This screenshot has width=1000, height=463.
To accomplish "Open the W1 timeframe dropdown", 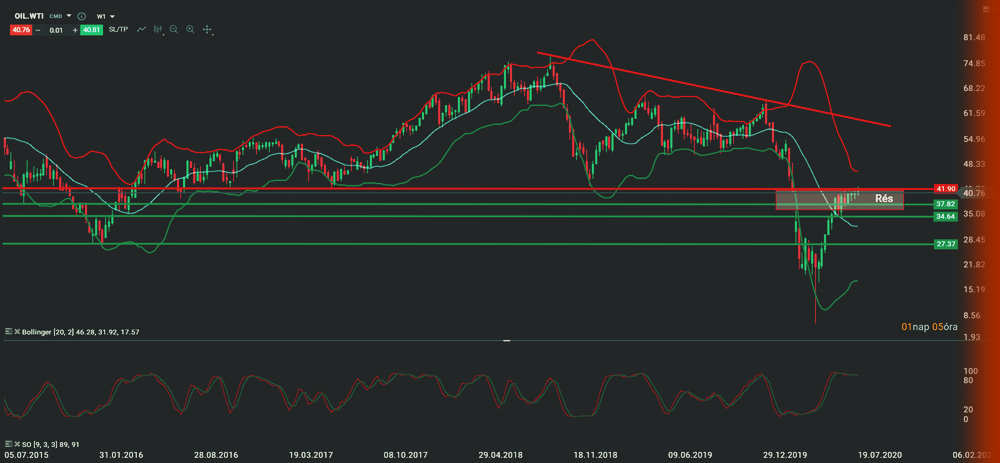I will [105, 17].
